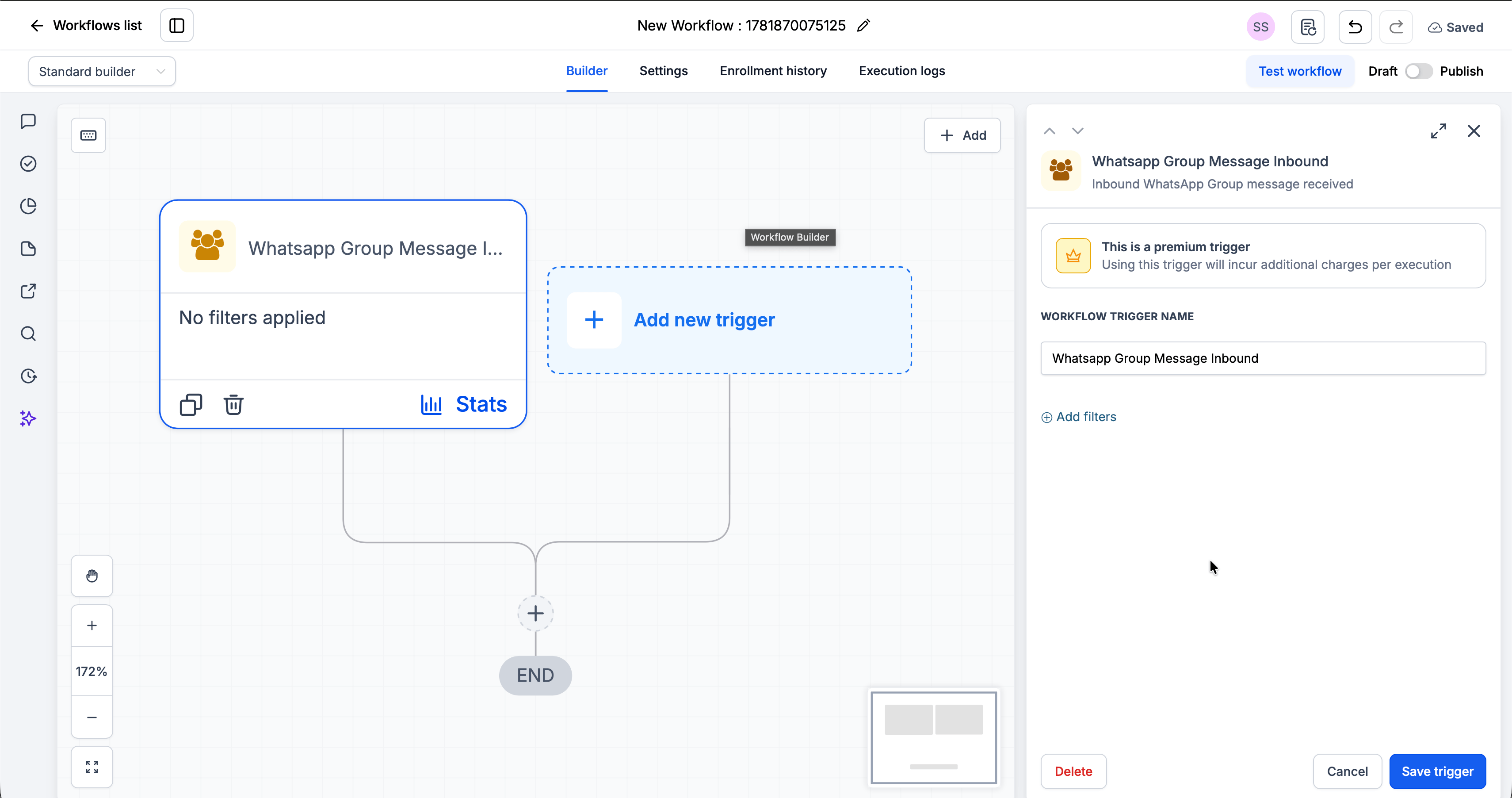Image resolution: width=1512 pixels, height=798 pixels.
Task: Open the clock history icon in sidebar
Action: (28, 376)
